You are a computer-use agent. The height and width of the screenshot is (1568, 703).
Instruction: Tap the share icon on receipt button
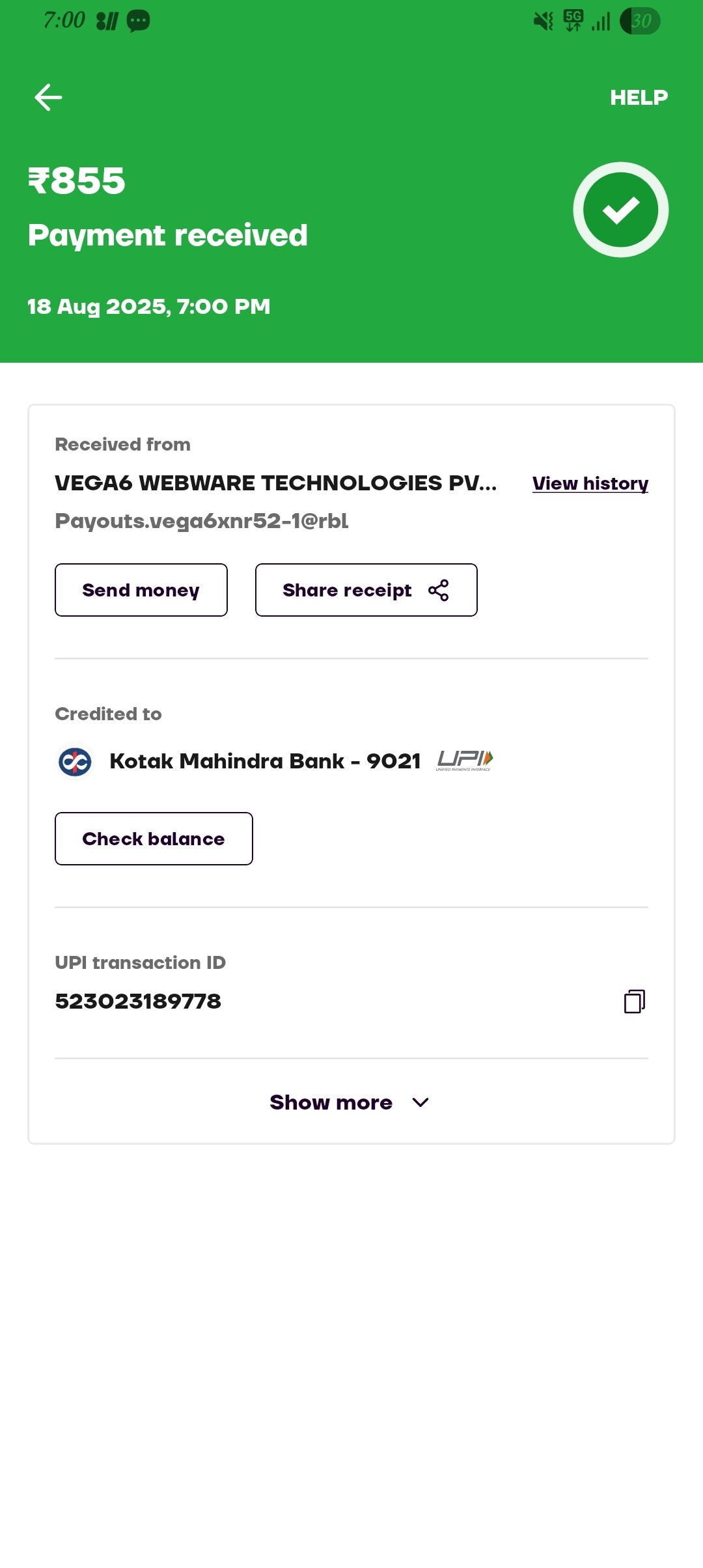(438, 591)
